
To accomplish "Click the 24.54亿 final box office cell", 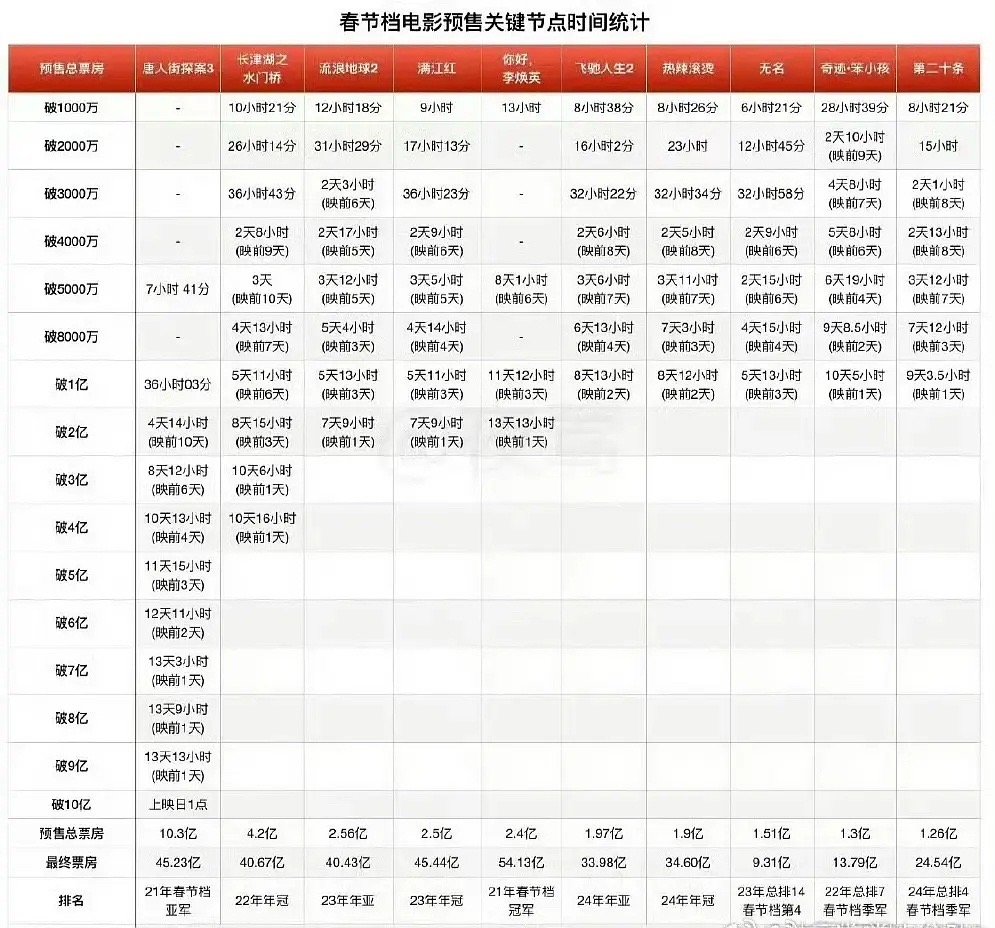I will pyautogui.click(x=938, y=863).
